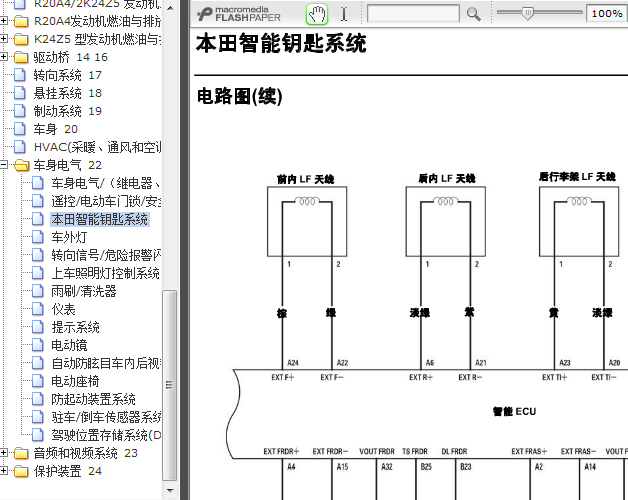Expand the K24Z5 型发动机燃油 folder
Image resolution: width=628 pixels, height=500 pixels.
pos(4,39)
